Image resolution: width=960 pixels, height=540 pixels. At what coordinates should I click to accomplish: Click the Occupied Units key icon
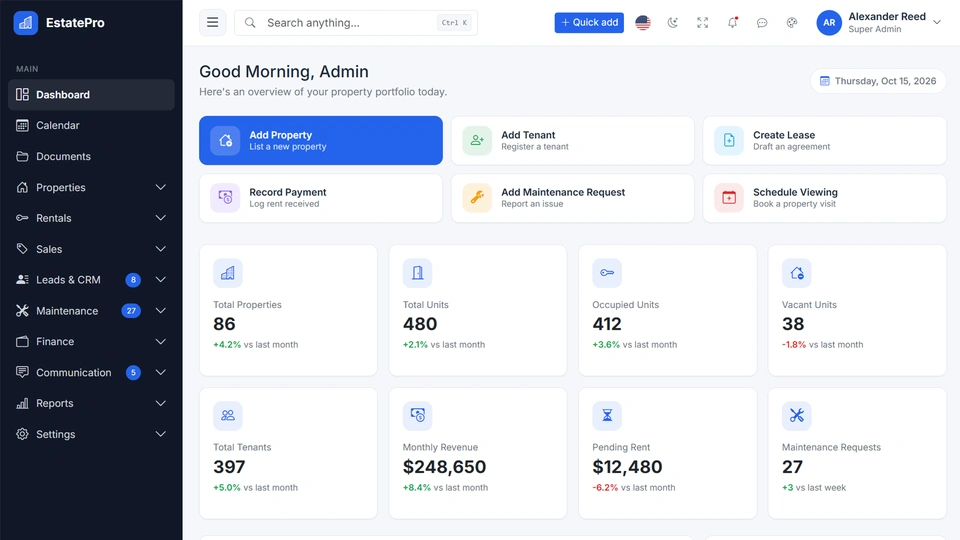pyautogui.click(x=607, y=273)
